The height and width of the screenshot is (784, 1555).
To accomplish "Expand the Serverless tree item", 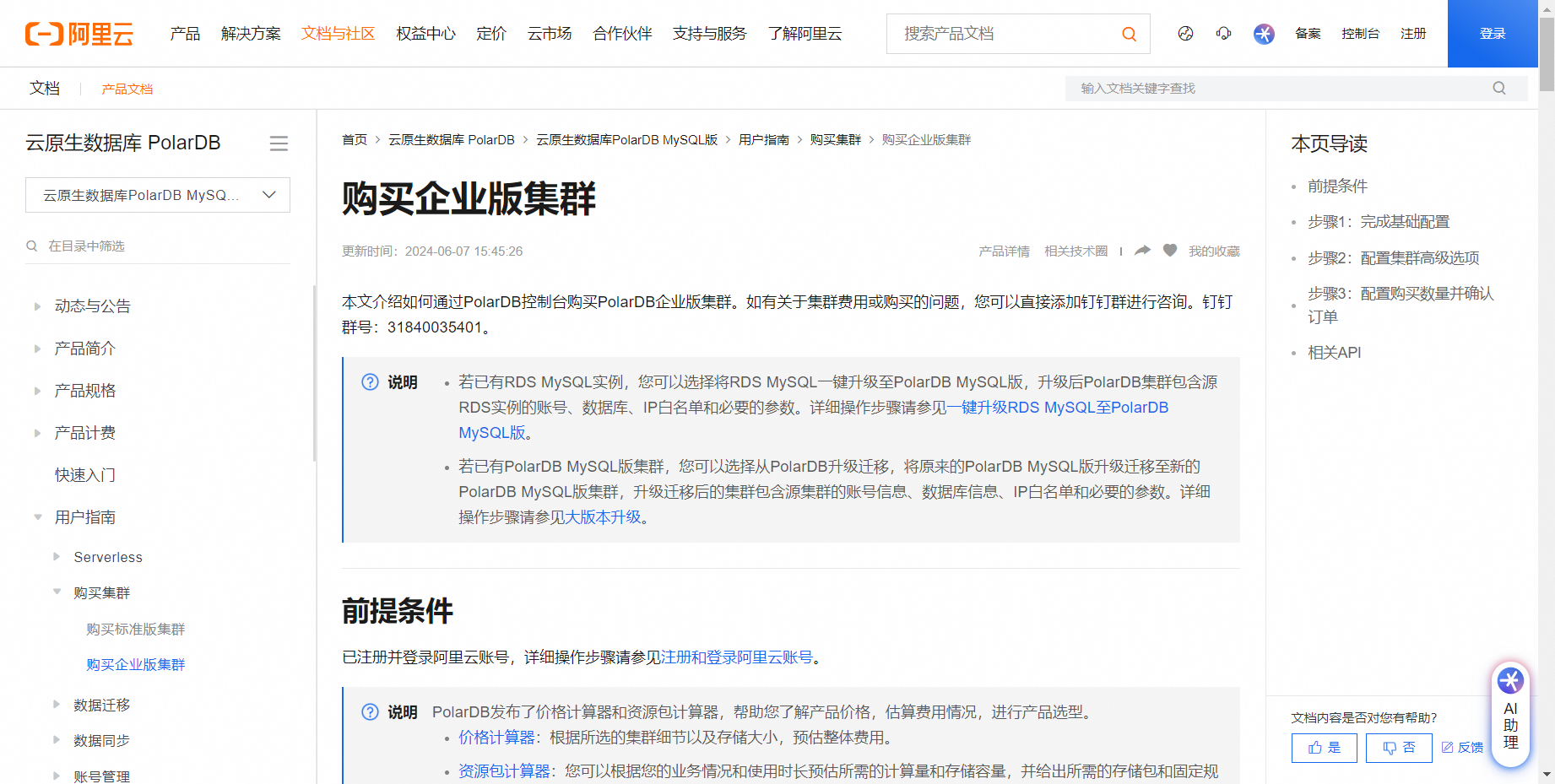I will 57,557.
